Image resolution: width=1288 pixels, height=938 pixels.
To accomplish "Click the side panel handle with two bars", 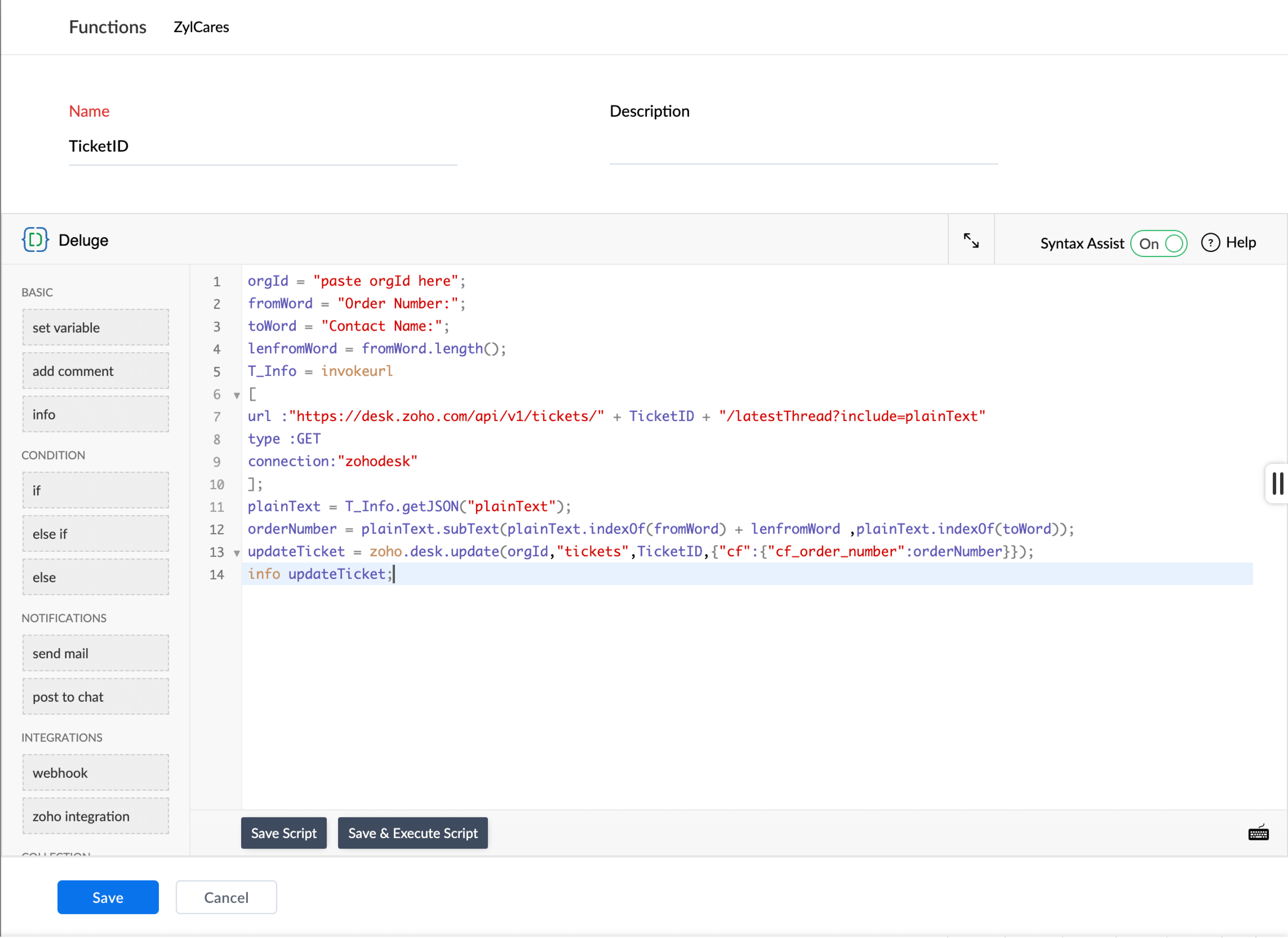I will (x=1277, y=483).
